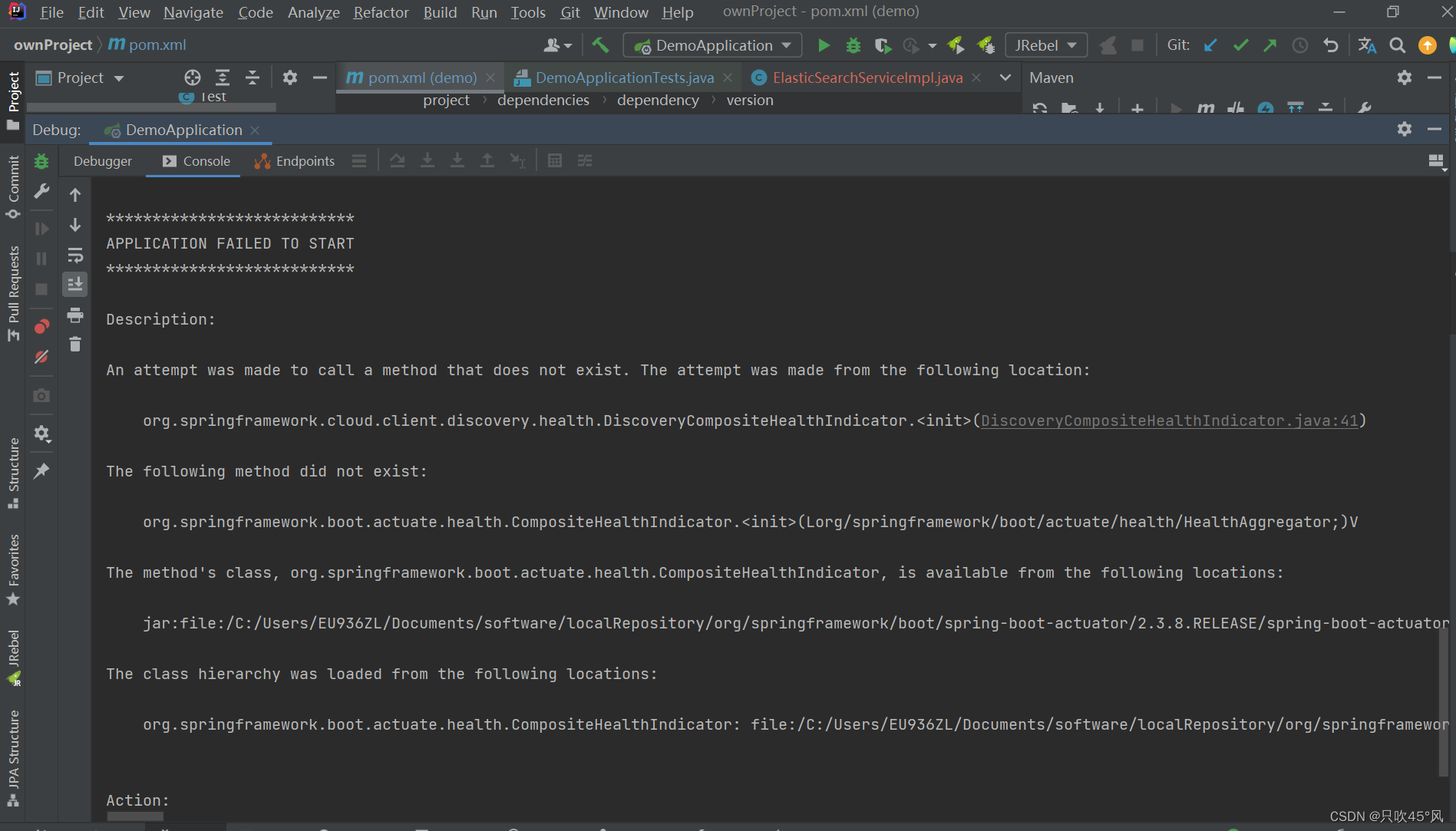Viewport: 1456px width, 831px height.
Task: Toggle scroll to end of console
Action: [75, 285]
